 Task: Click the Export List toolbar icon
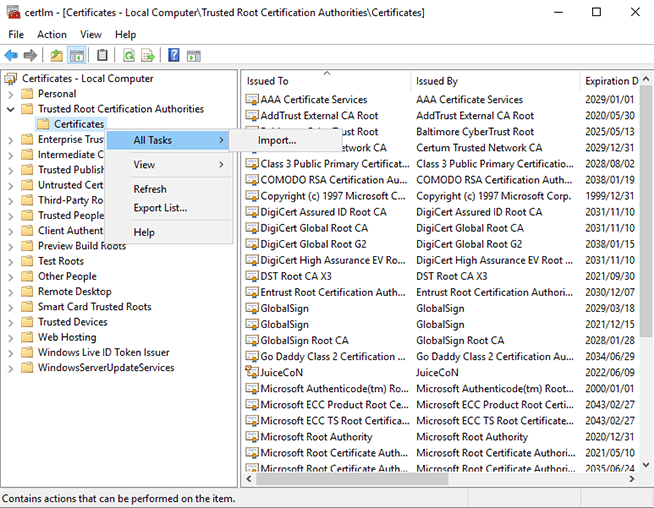tap(148, 55)
